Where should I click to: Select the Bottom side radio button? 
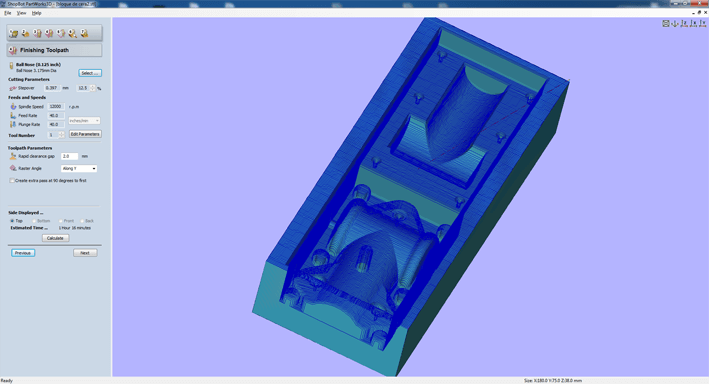[34, 221]
